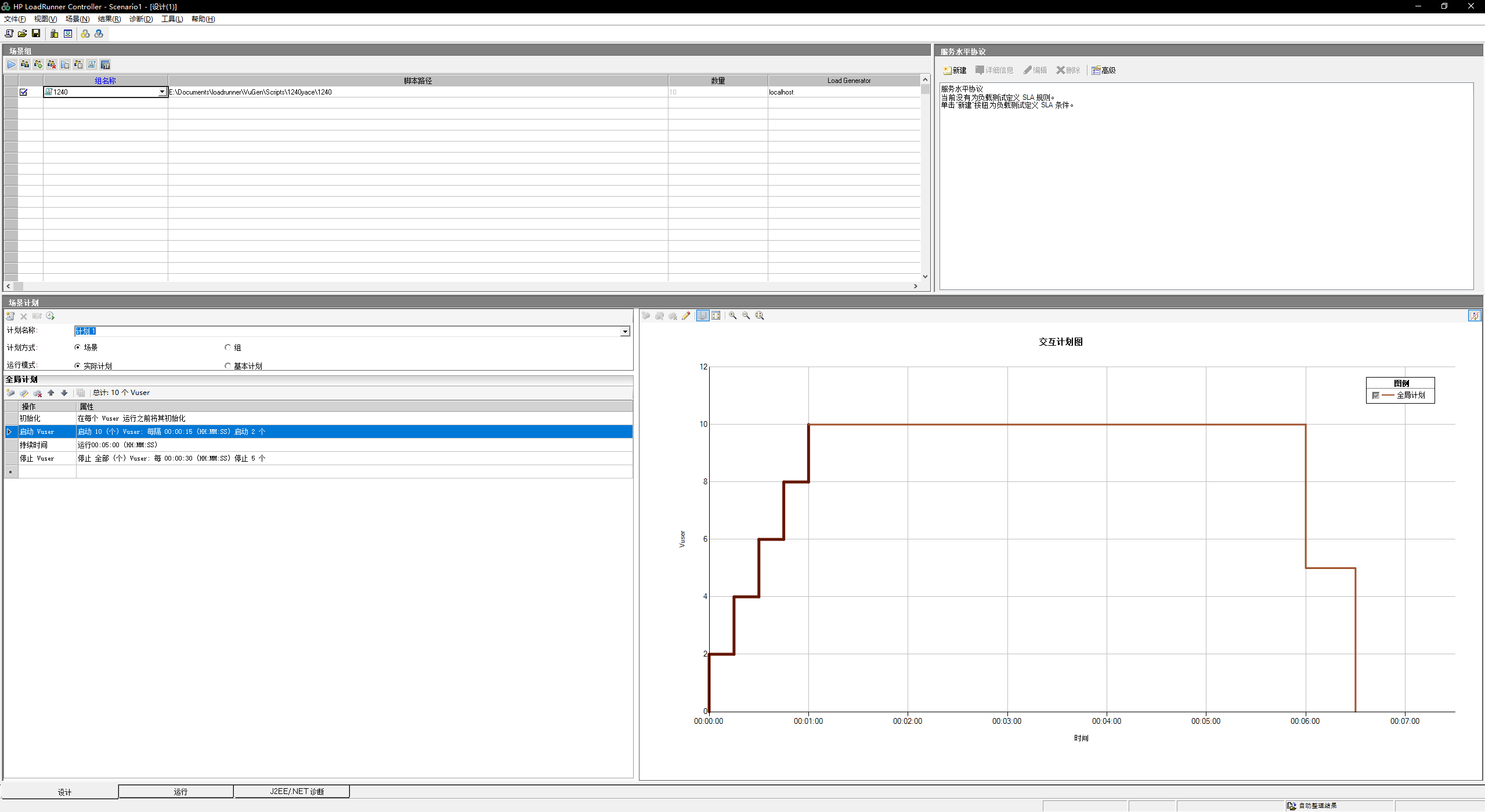
Task: Toggle the 全局计划 legend checkbox
Action: coord(1376,395)
